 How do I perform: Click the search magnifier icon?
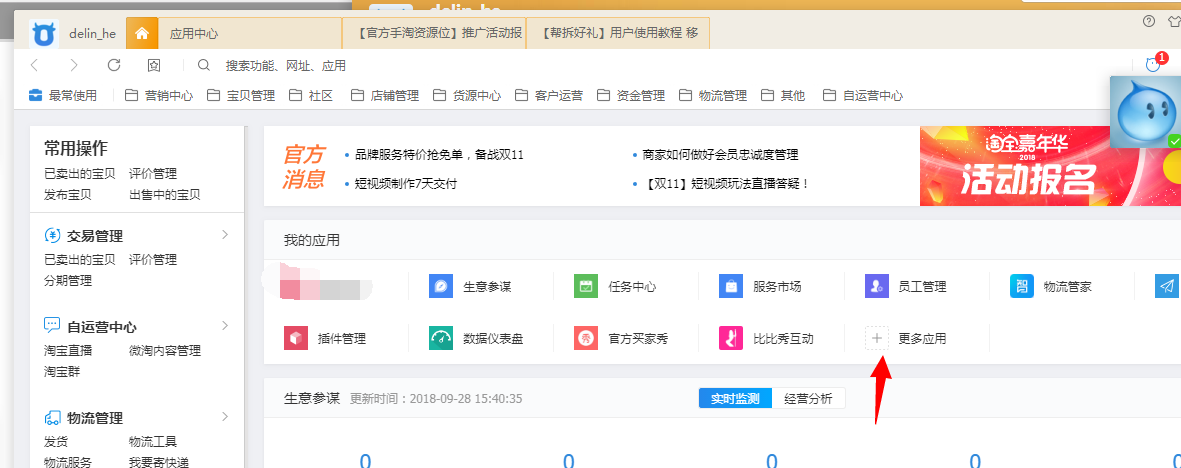204,66
